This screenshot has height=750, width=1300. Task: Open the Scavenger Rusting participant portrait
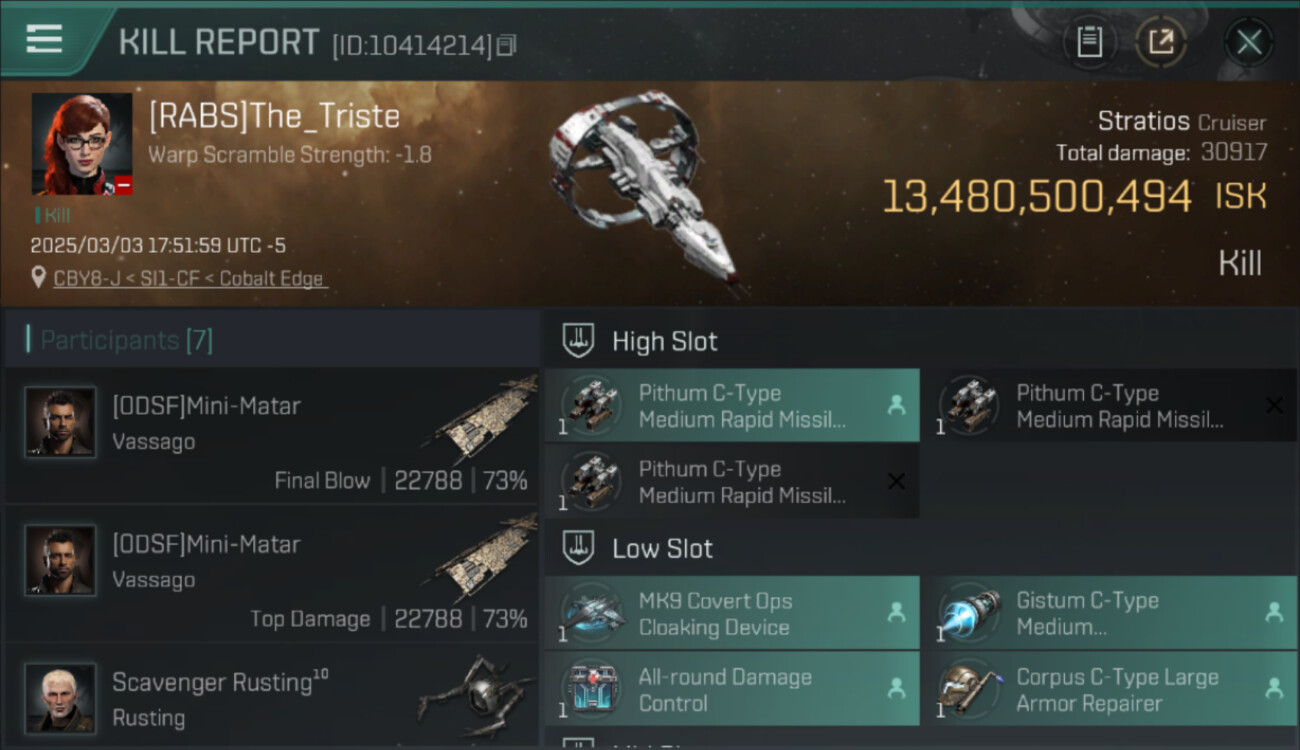(x=61, y=697)
